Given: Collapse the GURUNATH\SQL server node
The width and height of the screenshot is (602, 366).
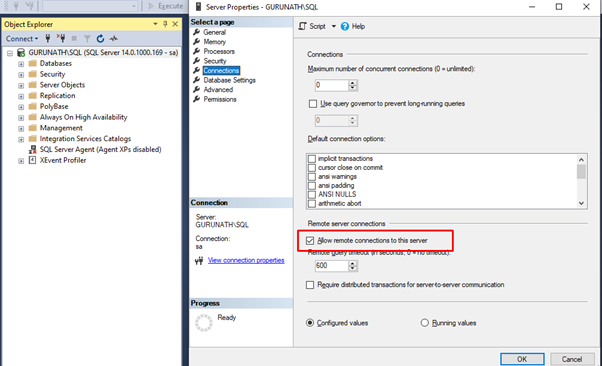Looking at the screenshot, I should click(10, 53).
